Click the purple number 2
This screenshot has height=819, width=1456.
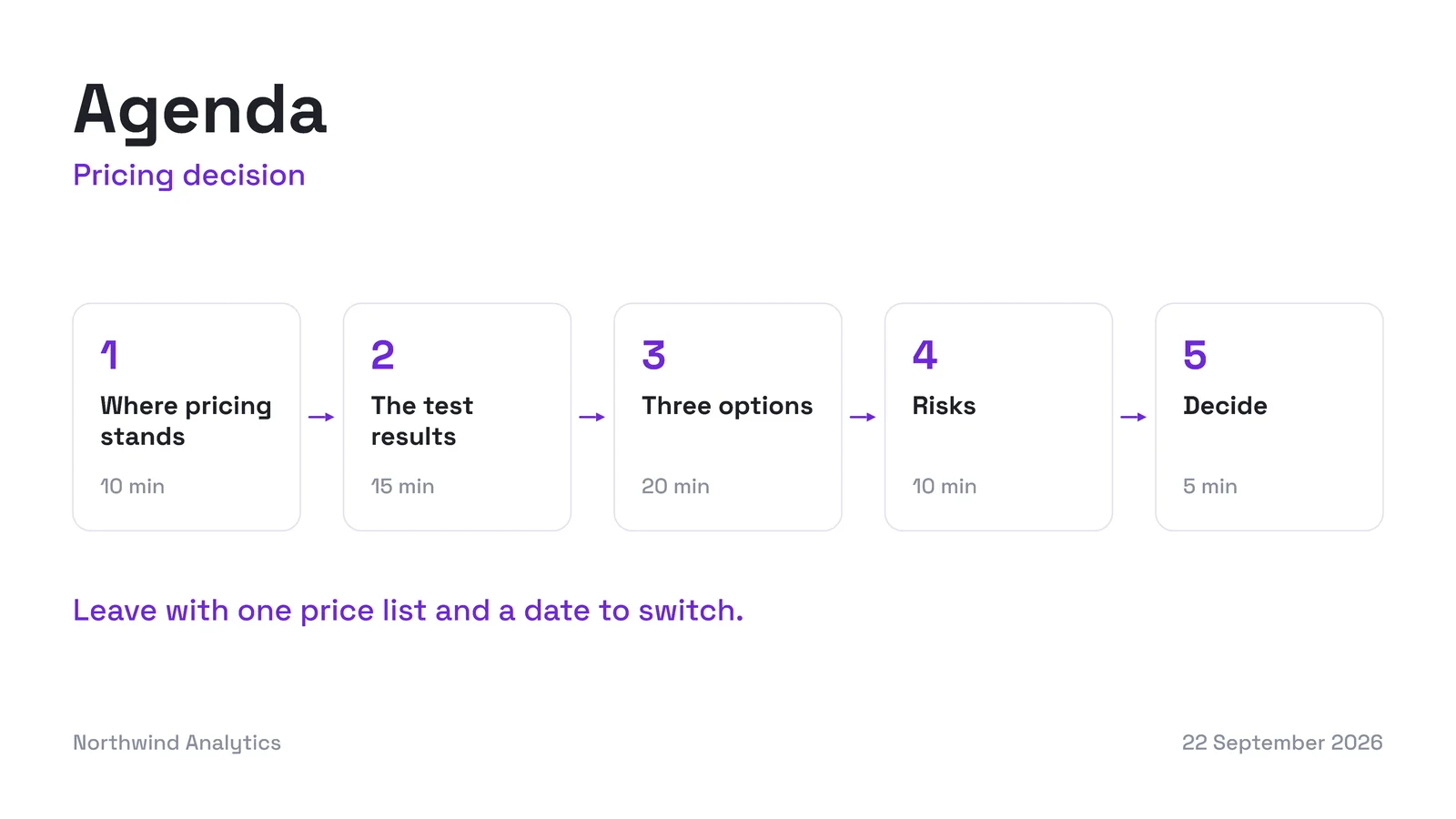pyautogui.click(x=383, y=355)
